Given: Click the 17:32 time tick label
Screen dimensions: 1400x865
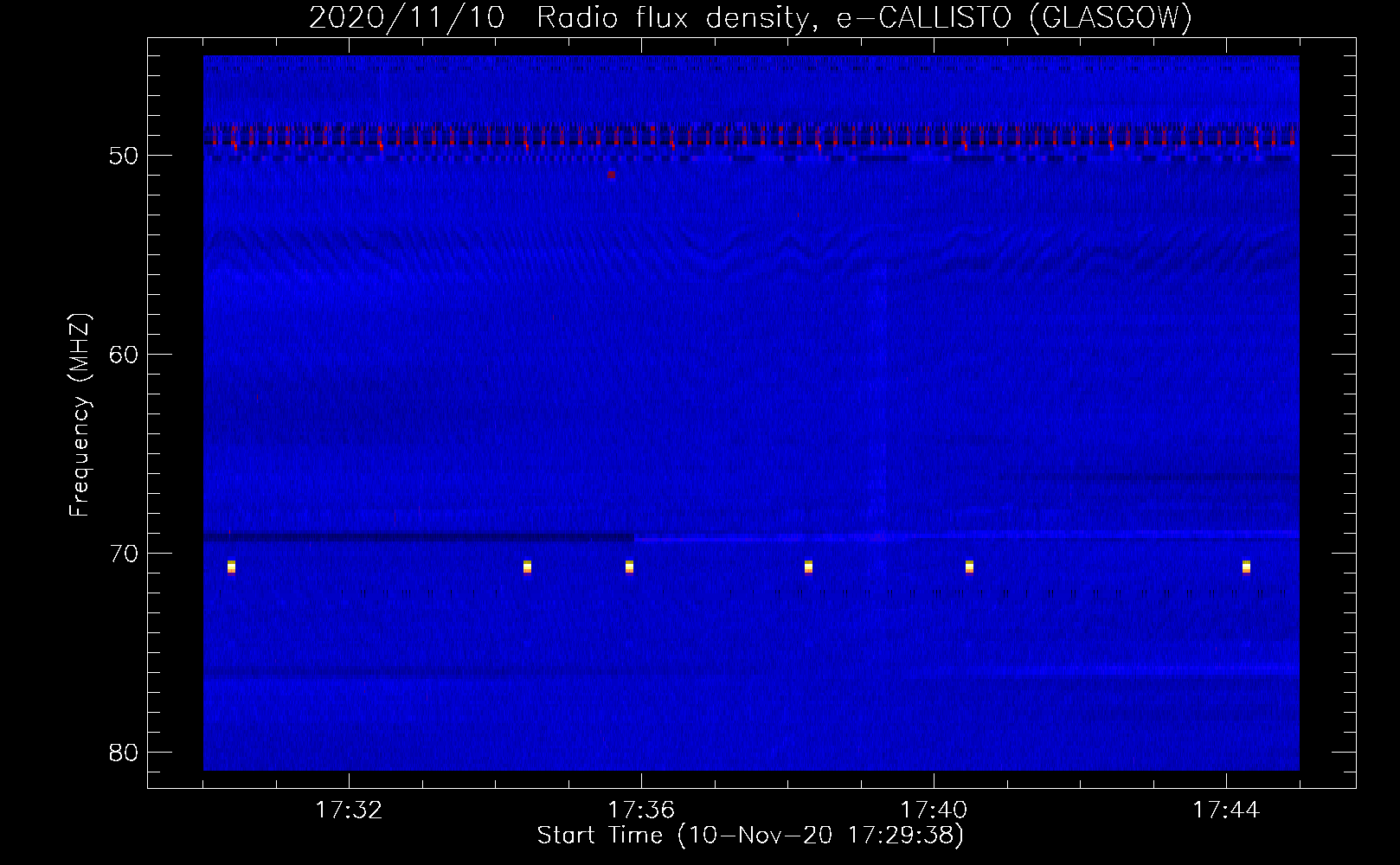Looking at the screenshot, I should 349,811.
